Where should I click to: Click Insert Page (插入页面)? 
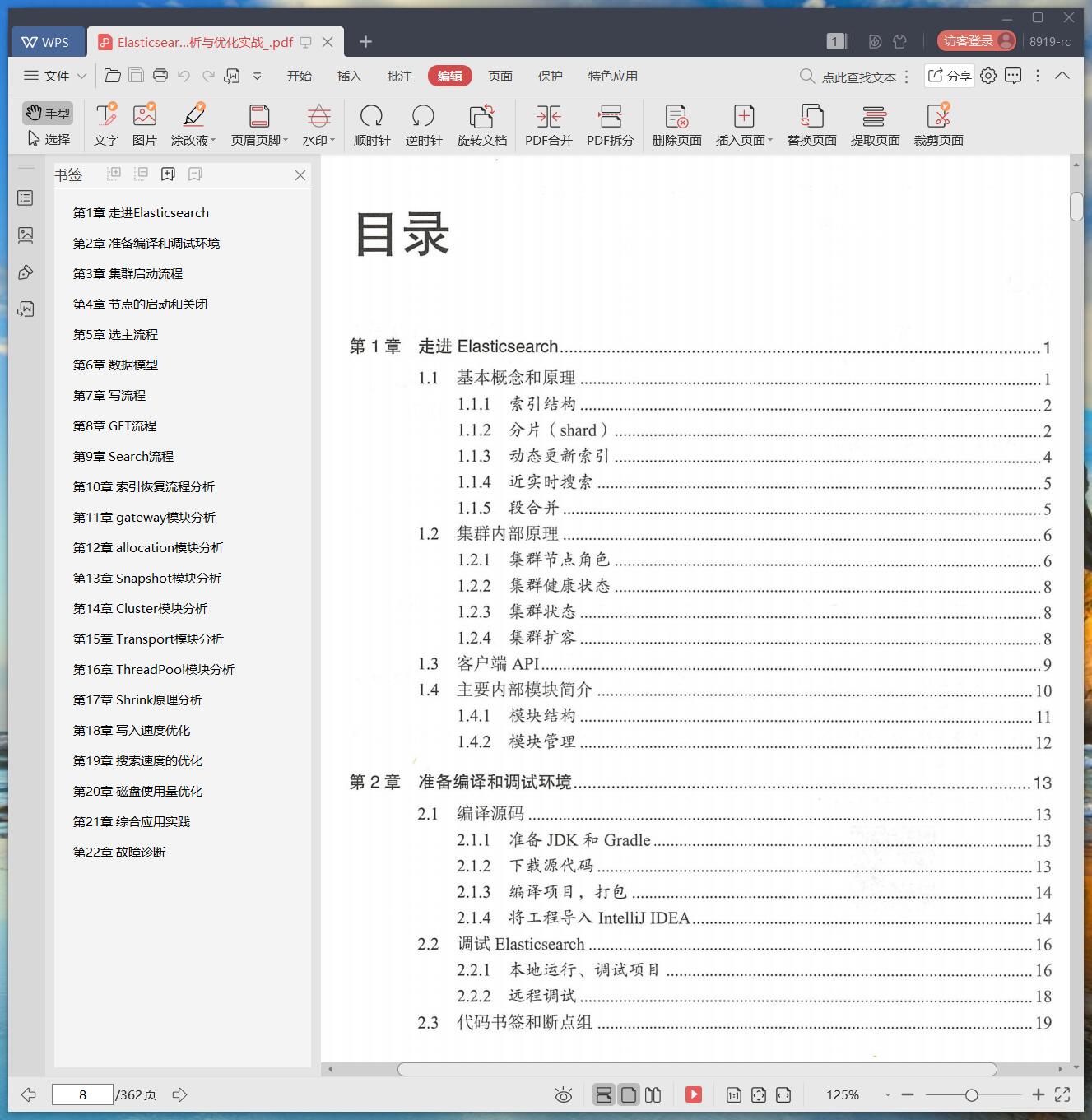point(744,124)
